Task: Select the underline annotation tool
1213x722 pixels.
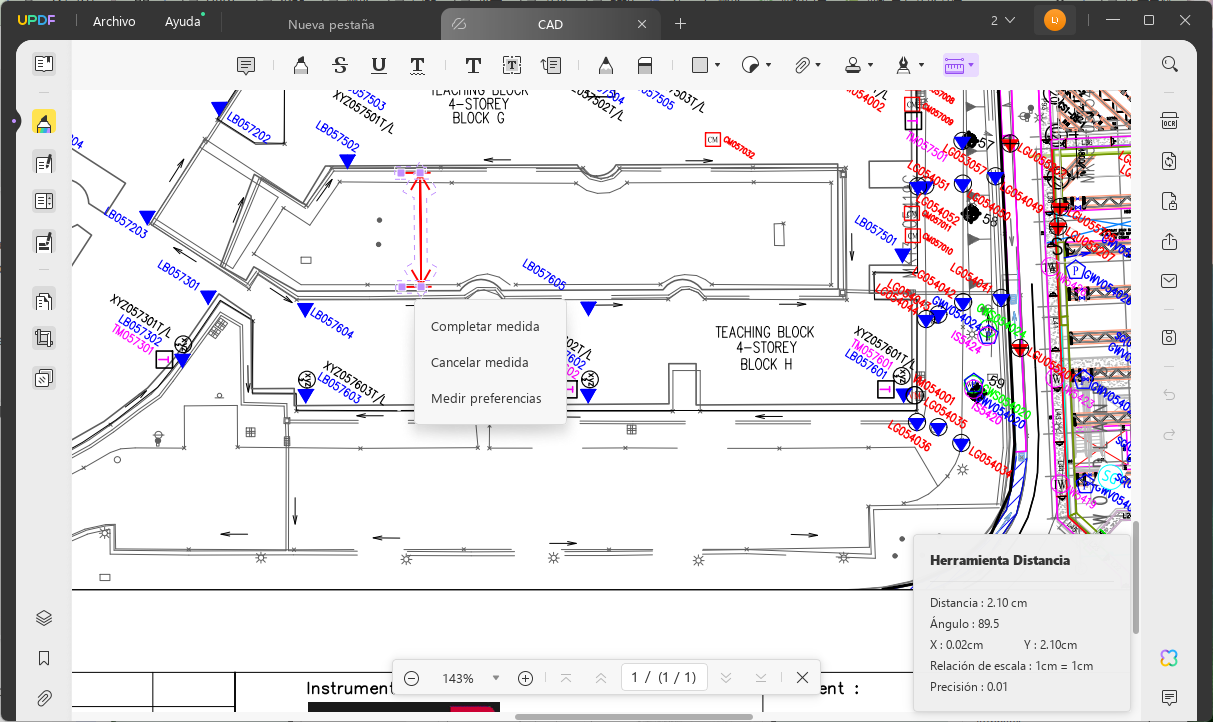Action: click(379, 65)
